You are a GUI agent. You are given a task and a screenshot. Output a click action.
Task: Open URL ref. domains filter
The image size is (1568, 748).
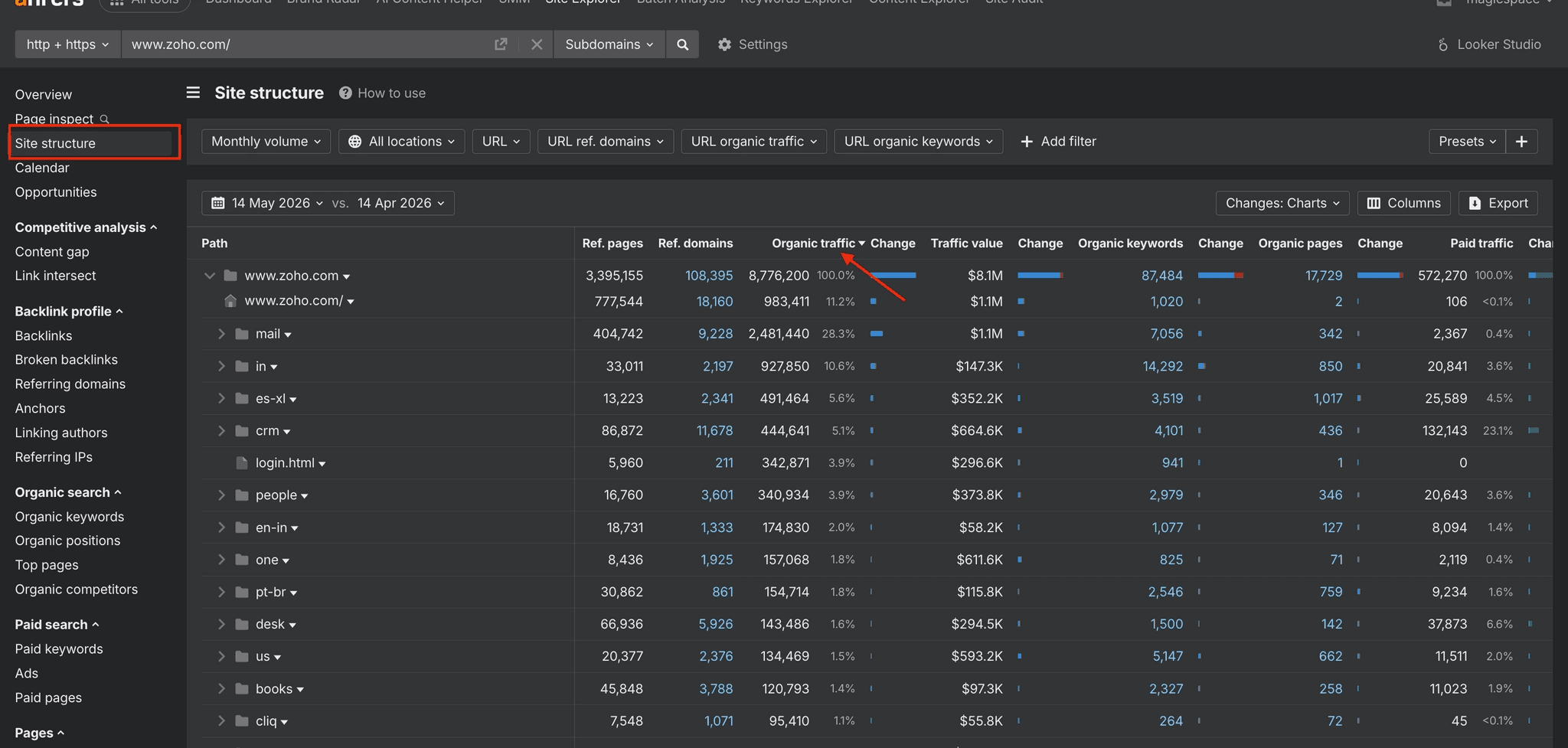click(x=605, y=142)
